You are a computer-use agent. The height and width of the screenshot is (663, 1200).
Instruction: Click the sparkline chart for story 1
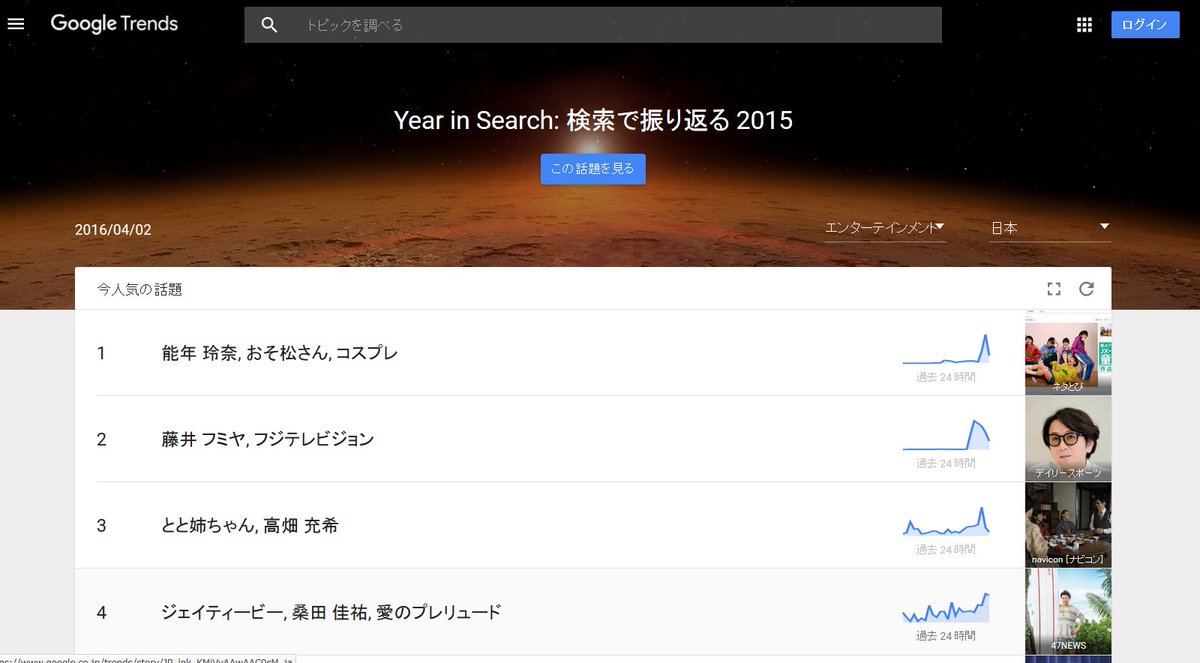pos(946,349)
